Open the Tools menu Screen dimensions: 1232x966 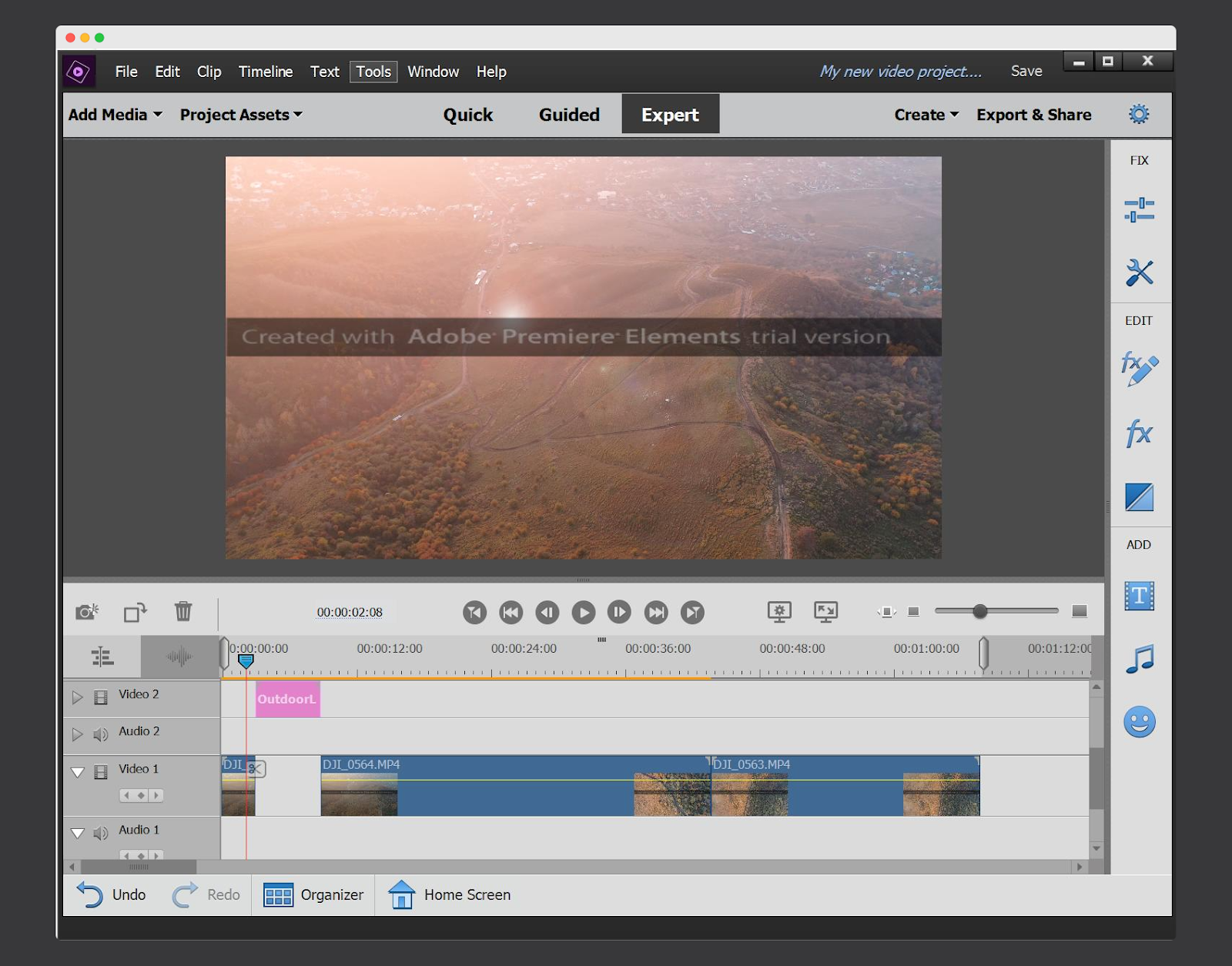(373, 72)
